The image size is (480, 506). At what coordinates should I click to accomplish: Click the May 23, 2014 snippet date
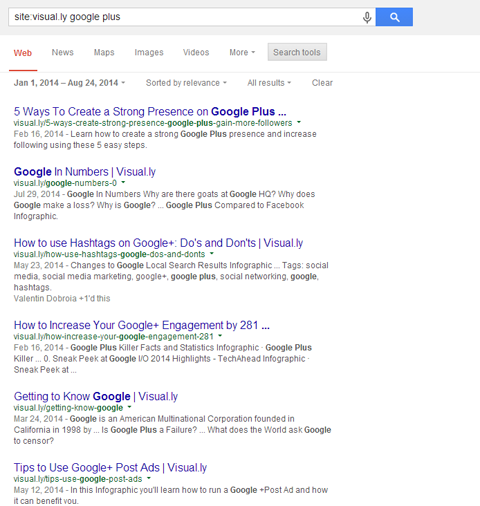[39, 265]
